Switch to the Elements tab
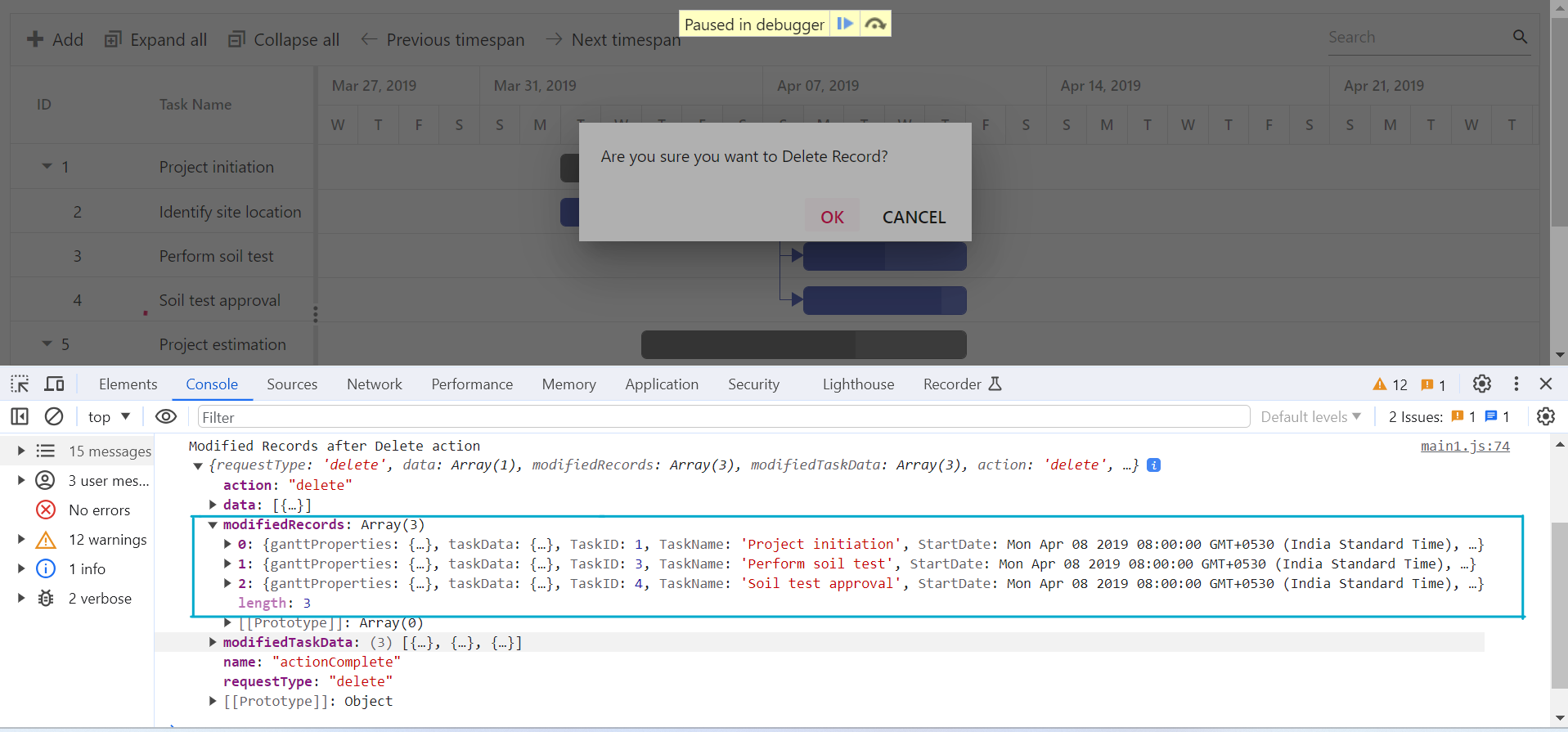 tap(128, 384)
